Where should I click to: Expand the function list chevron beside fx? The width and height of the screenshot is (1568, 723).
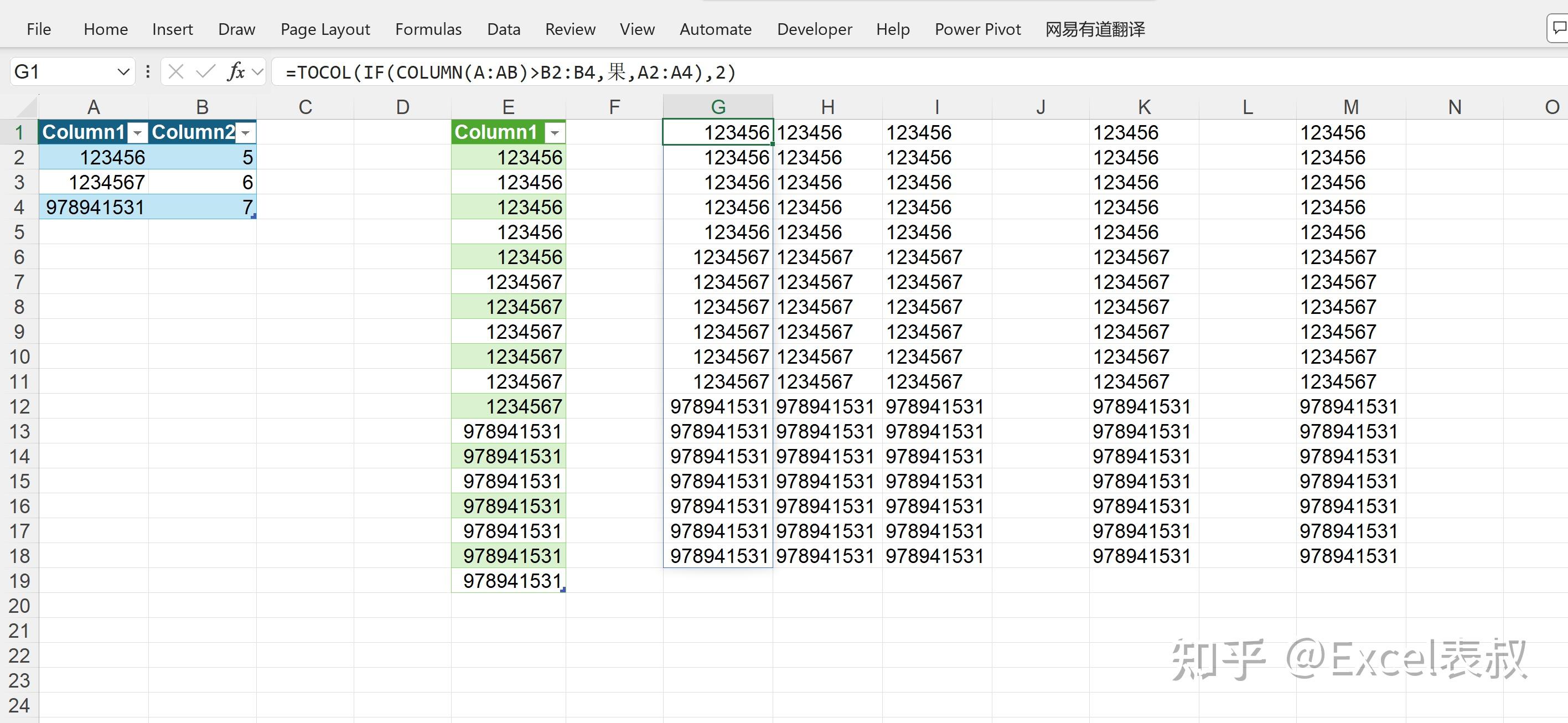tap(258, 73)
